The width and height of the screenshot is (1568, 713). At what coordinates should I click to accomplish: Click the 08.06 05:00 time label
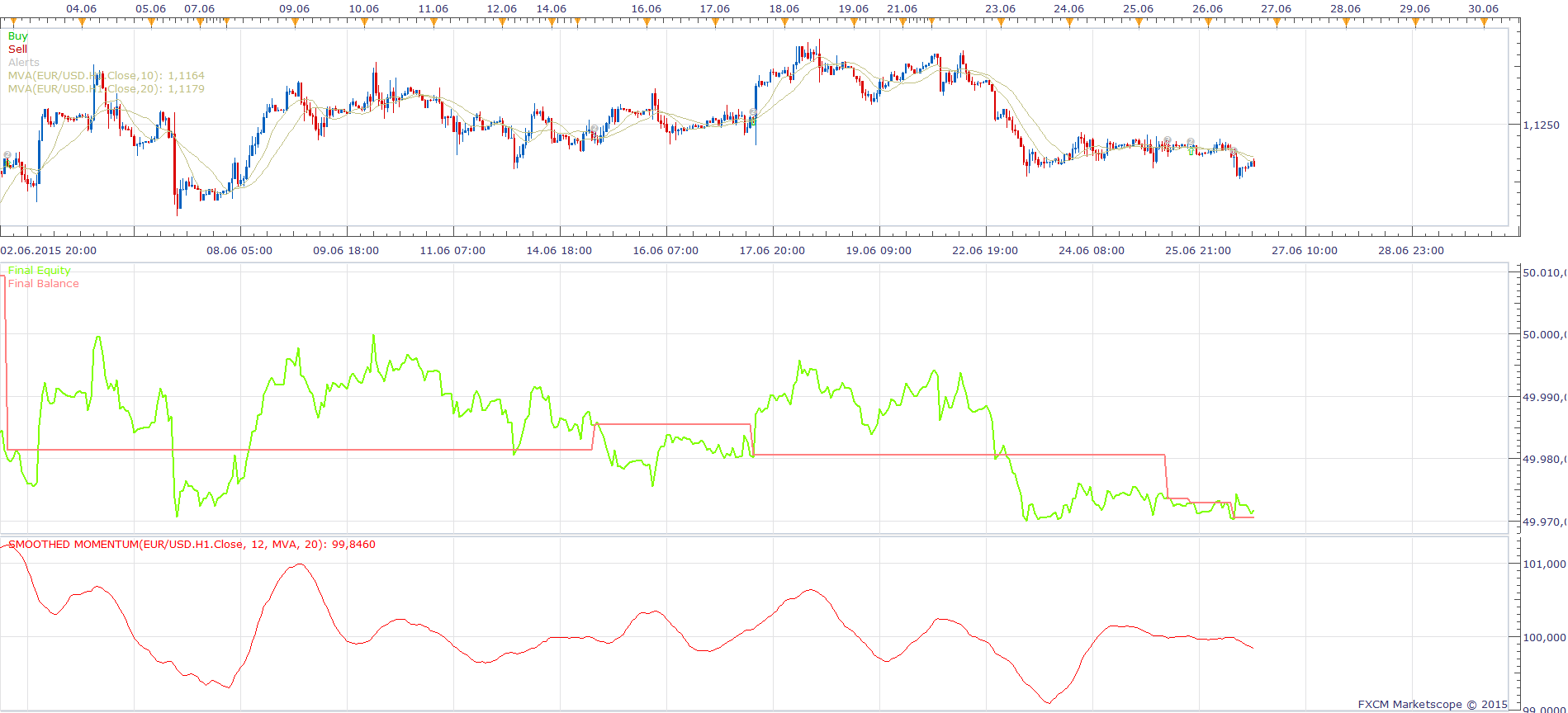239,251
